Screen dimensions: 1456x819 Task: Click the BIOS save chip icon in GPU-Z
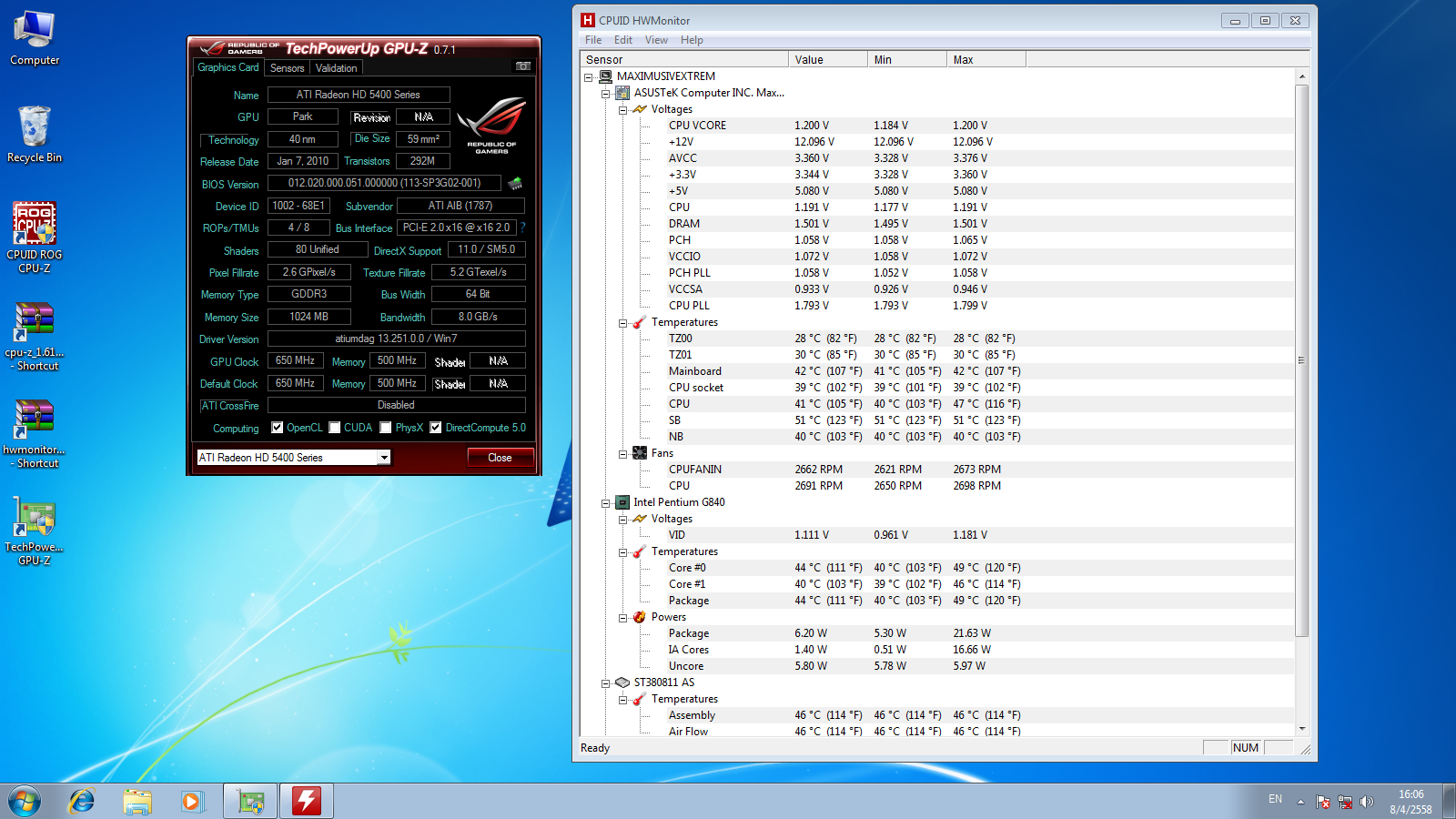click(515, 183)
